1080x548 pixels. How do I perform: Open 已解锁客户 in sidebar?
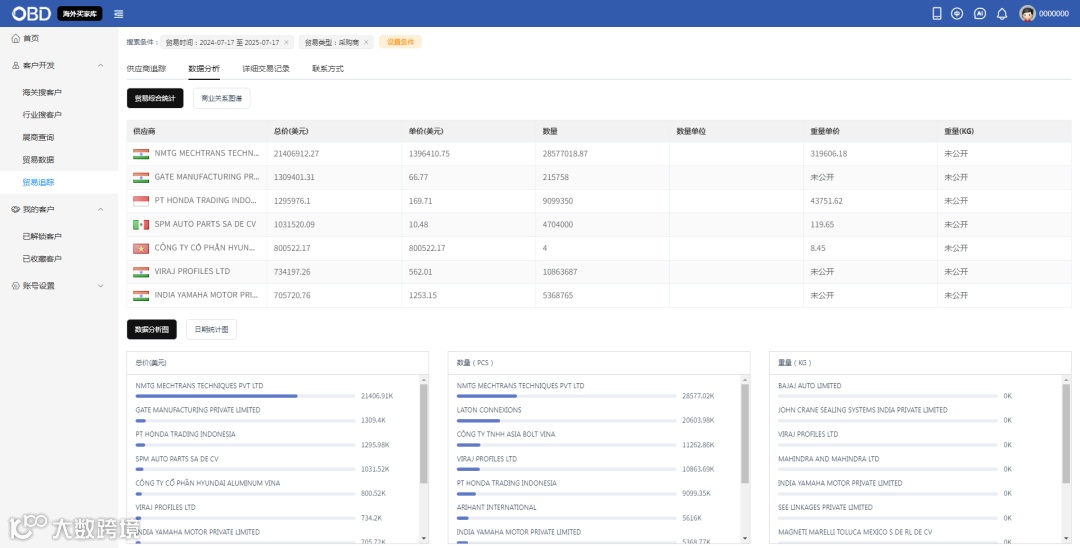pos(42,236)
